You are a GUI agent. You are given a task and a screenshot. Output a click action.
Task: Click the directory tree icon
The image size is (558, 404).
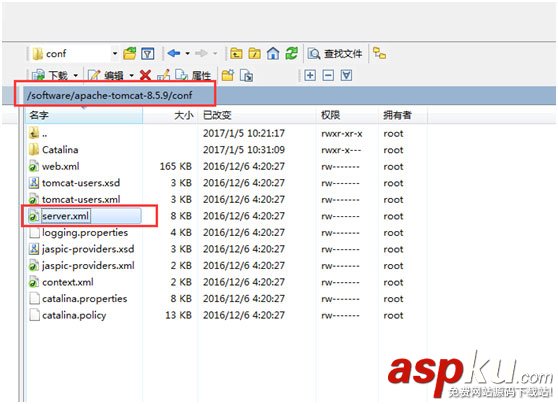tap(379, 53)
